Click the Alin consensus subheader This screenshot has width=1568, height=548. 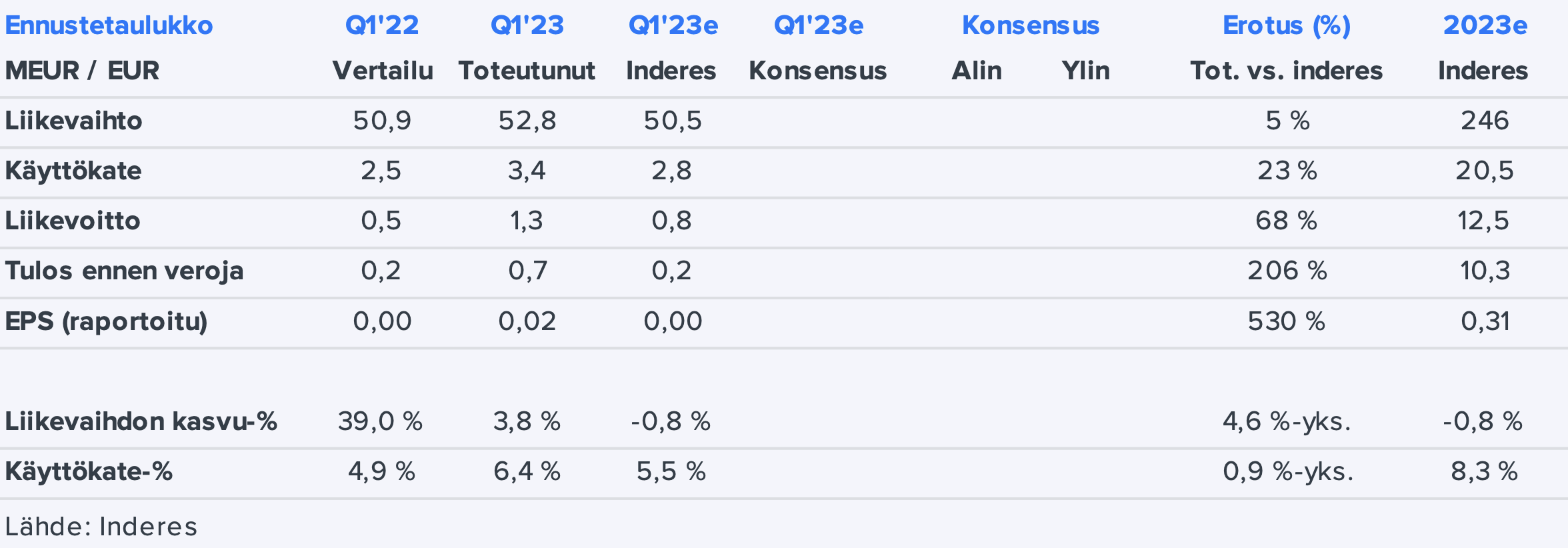pyautogui.click(x=976, y=71)
